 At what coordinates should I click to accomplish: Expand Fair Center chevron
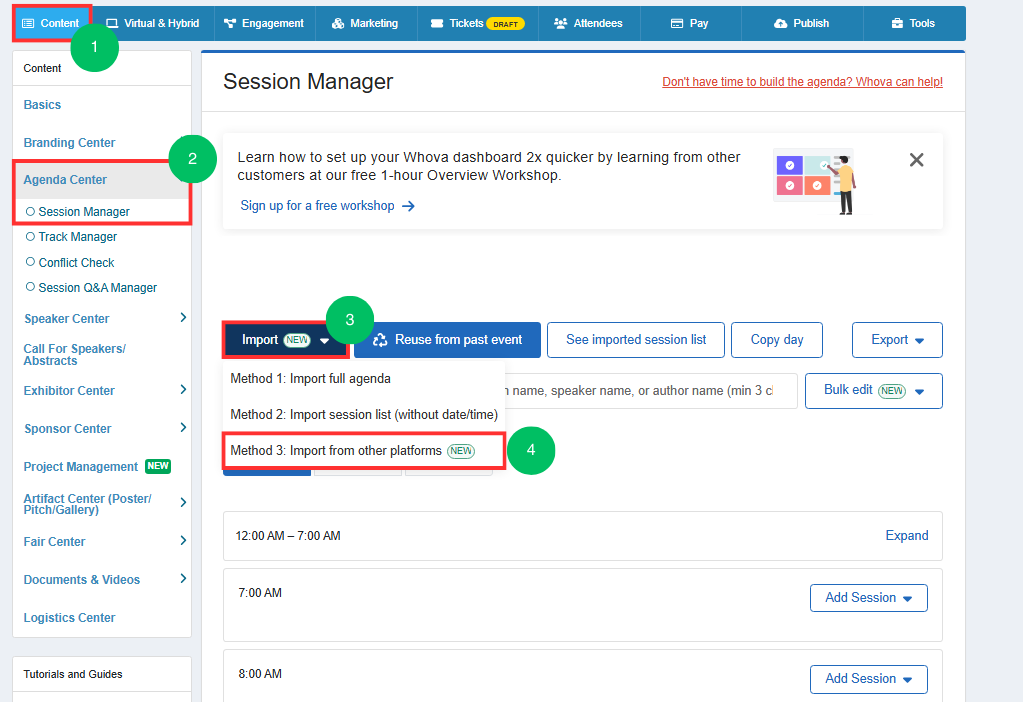coord(183,540)
